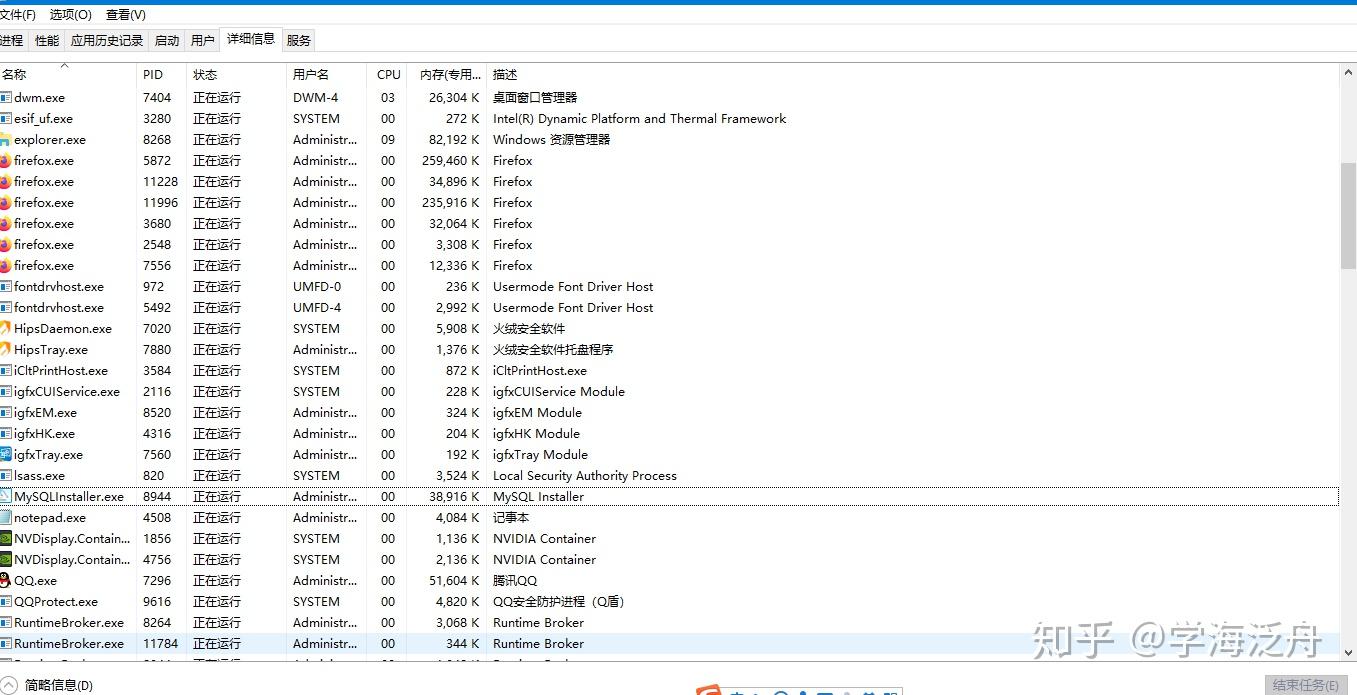The width and height of the screenshot is (1357, 695).
Task: Click the explorer.exe folder icon
Action: coord(5,139)
